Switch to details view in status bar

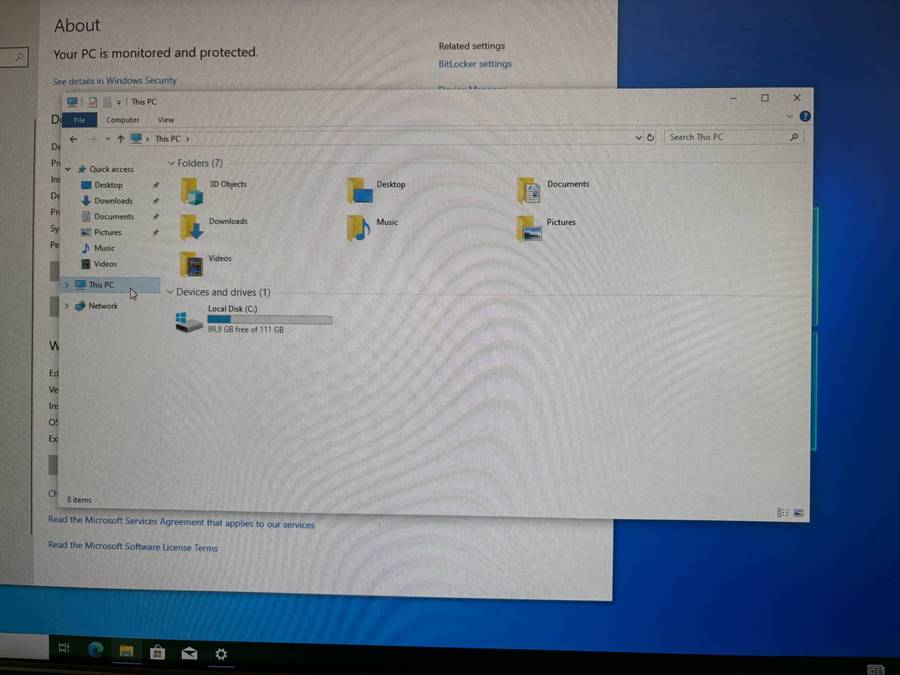point(782,513)
